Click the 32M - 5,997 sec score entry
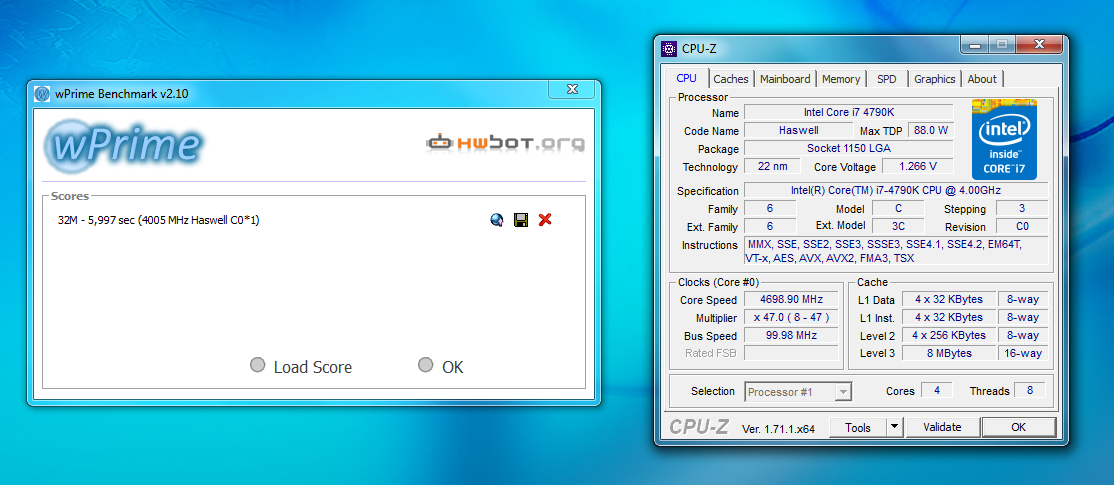 tap(158, 220)
